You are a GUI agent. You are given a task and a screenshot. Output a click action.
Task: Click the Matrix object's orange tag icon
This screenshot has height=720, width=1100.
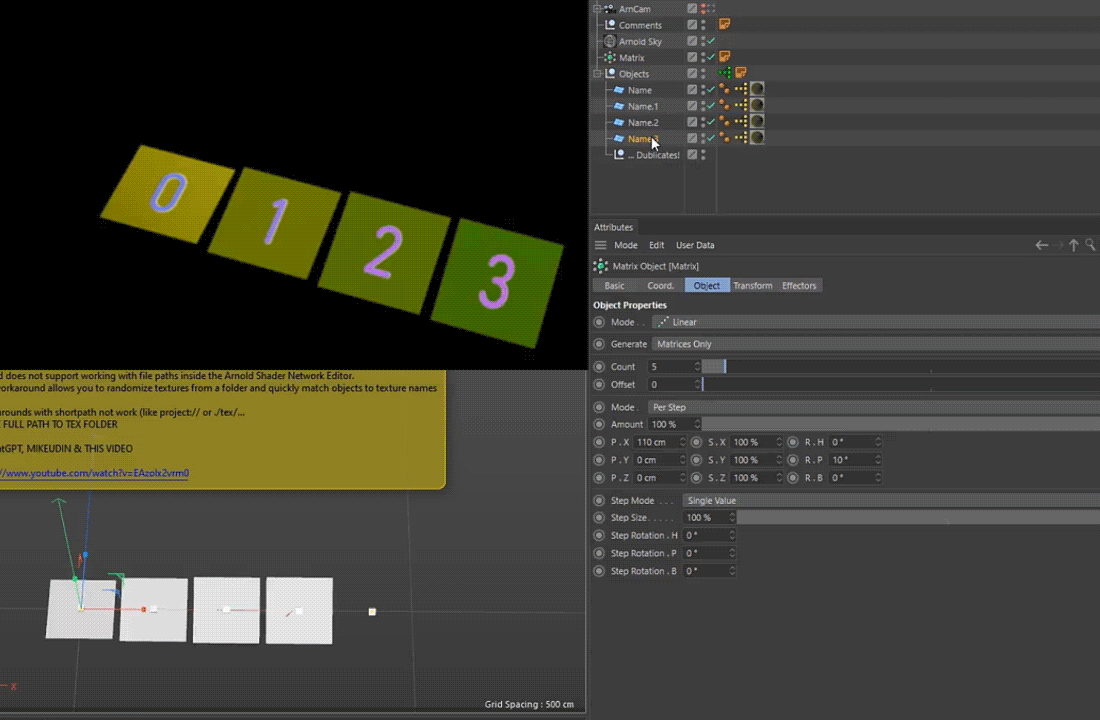click(x=724, y=57)
